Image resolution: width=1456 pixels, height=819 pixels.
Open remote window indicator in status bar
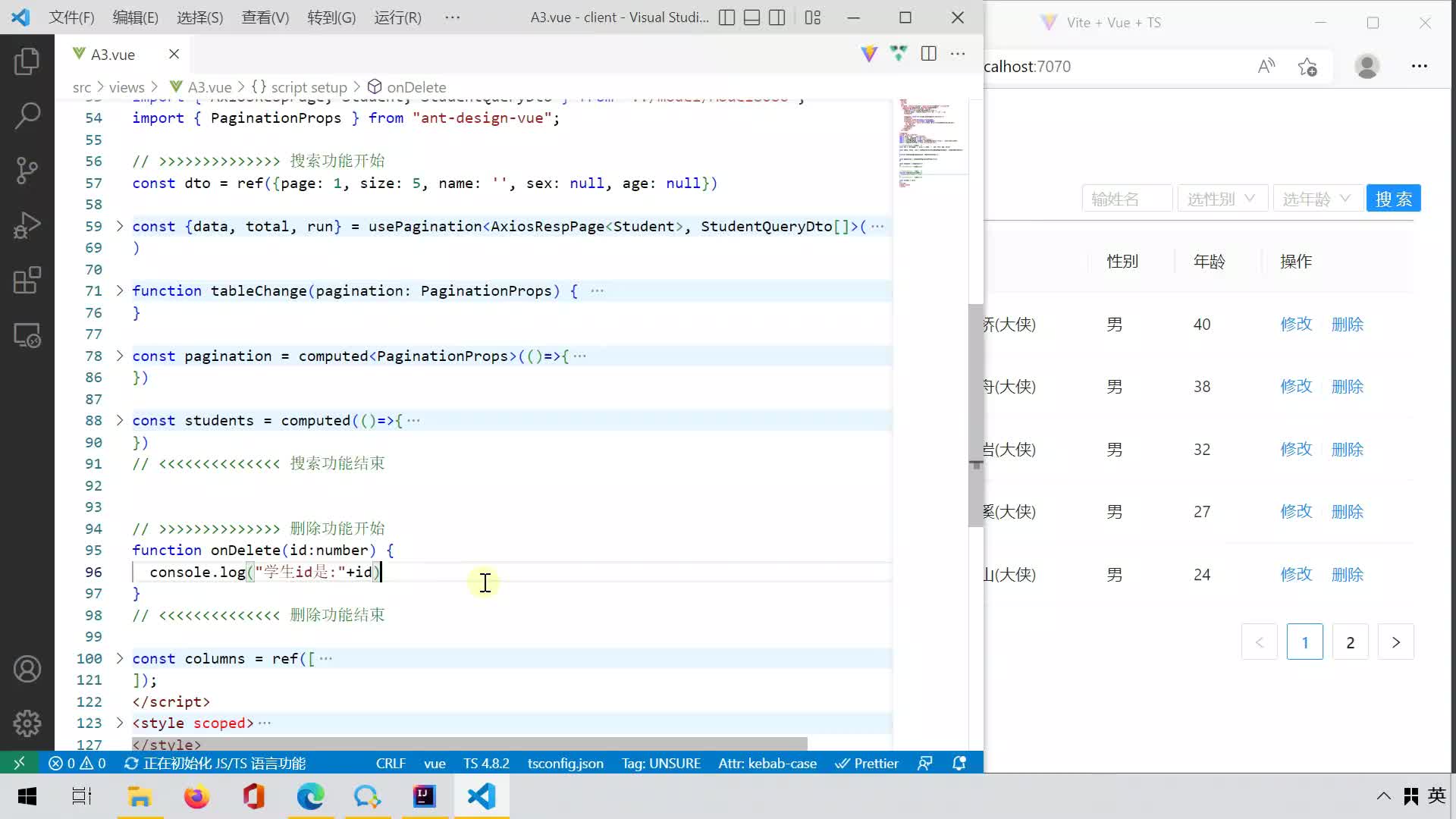click(20, 763)
